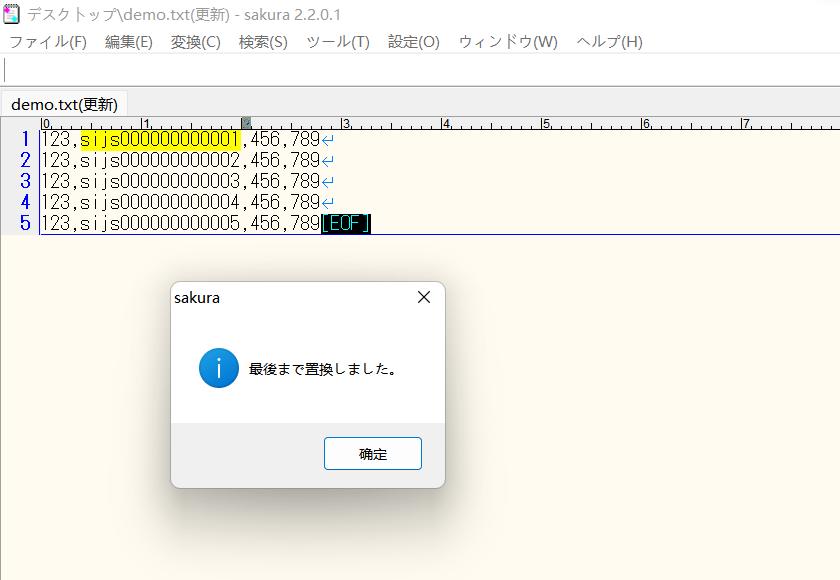Image resolution: width=840 pixels, height=580 pixels.
Task: Click line number 1 in the margin
Action: click(24, 140)
